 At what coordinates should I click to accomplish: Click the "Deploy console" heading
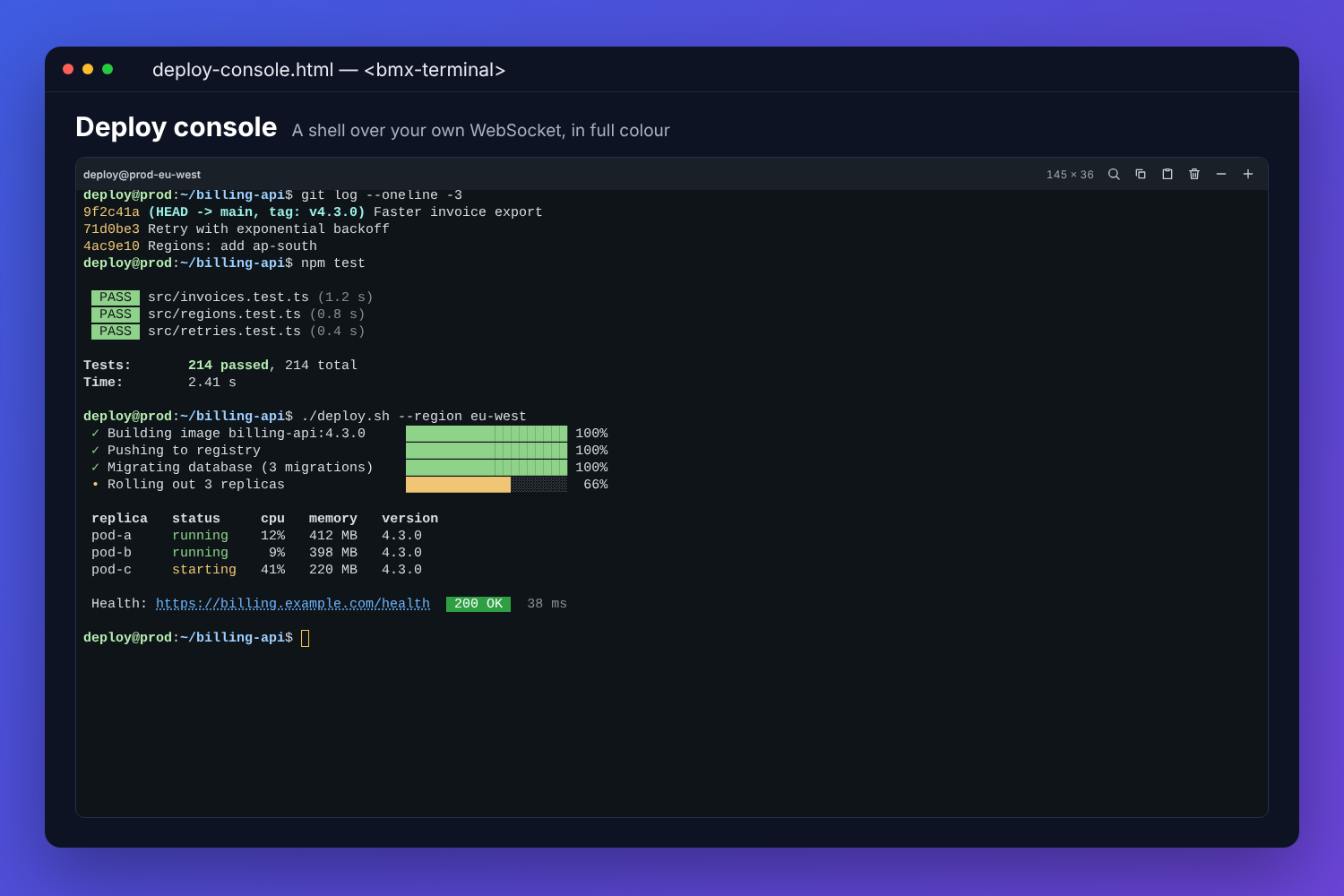coord(177,127)
